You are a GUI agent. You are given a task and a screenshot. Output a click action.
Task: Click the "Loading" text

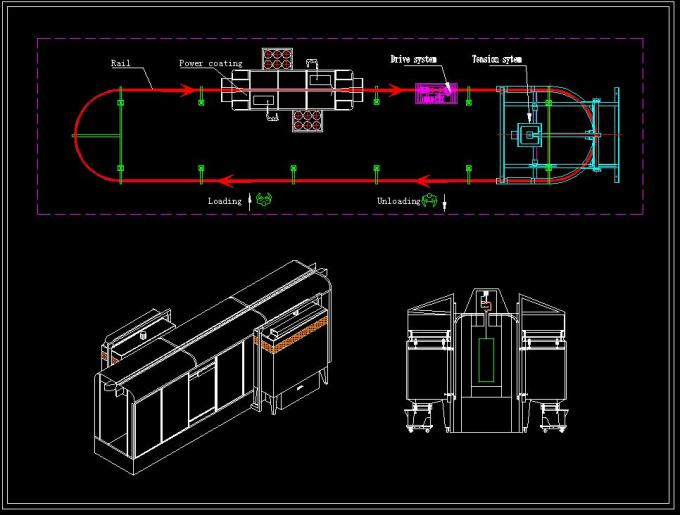click(x=224, y=201)
